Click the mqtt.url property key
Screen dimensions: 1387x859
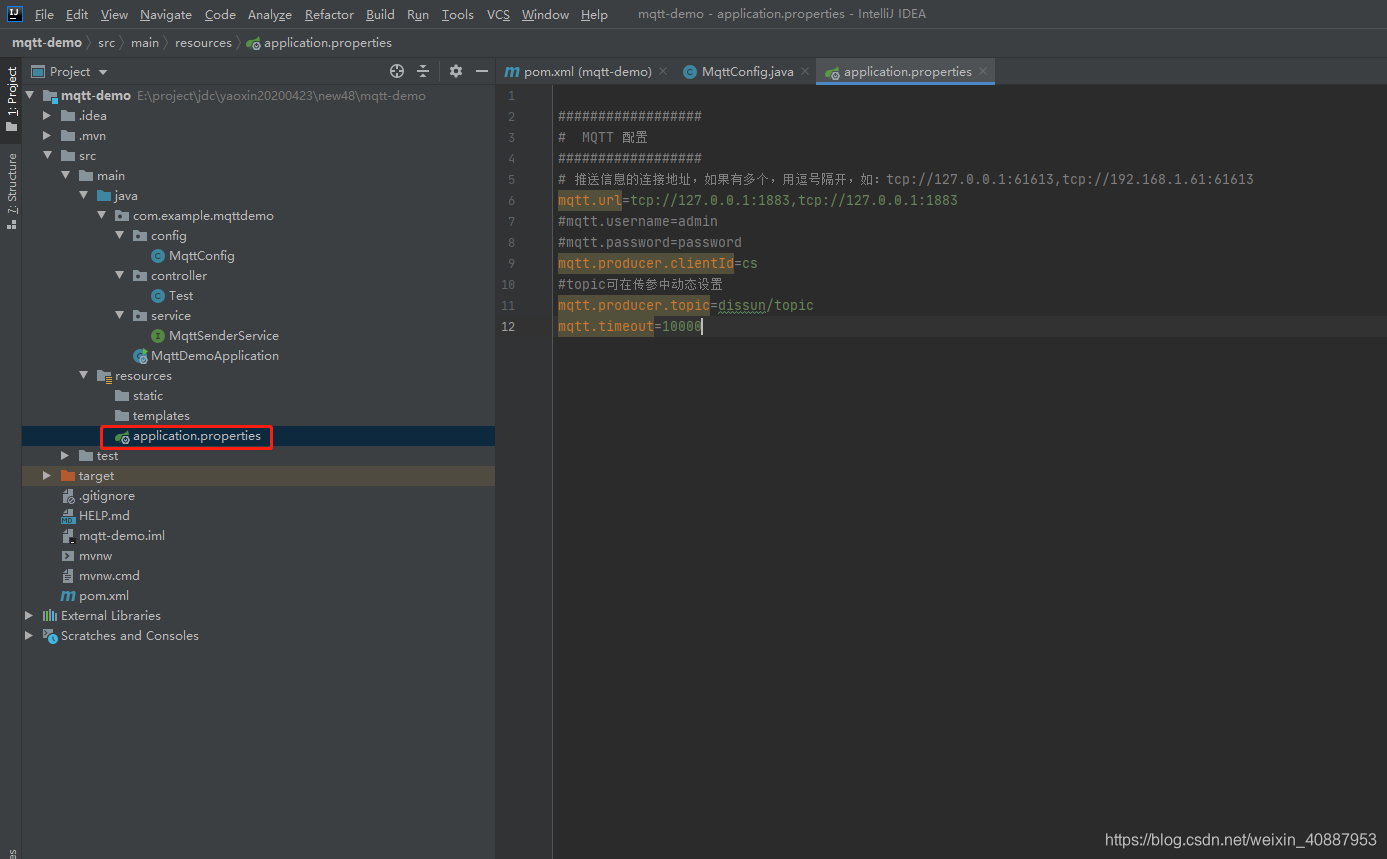click(x=590, y=200)
